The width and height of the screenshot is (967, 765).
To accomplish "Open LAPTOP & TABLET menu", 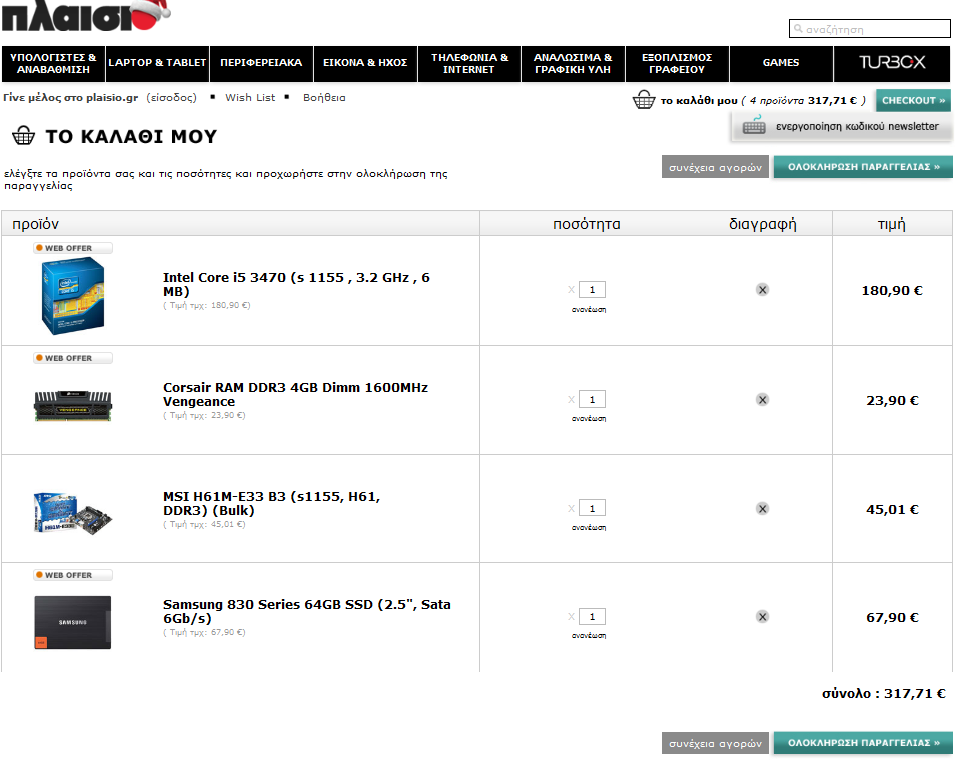I will point(157,64).
